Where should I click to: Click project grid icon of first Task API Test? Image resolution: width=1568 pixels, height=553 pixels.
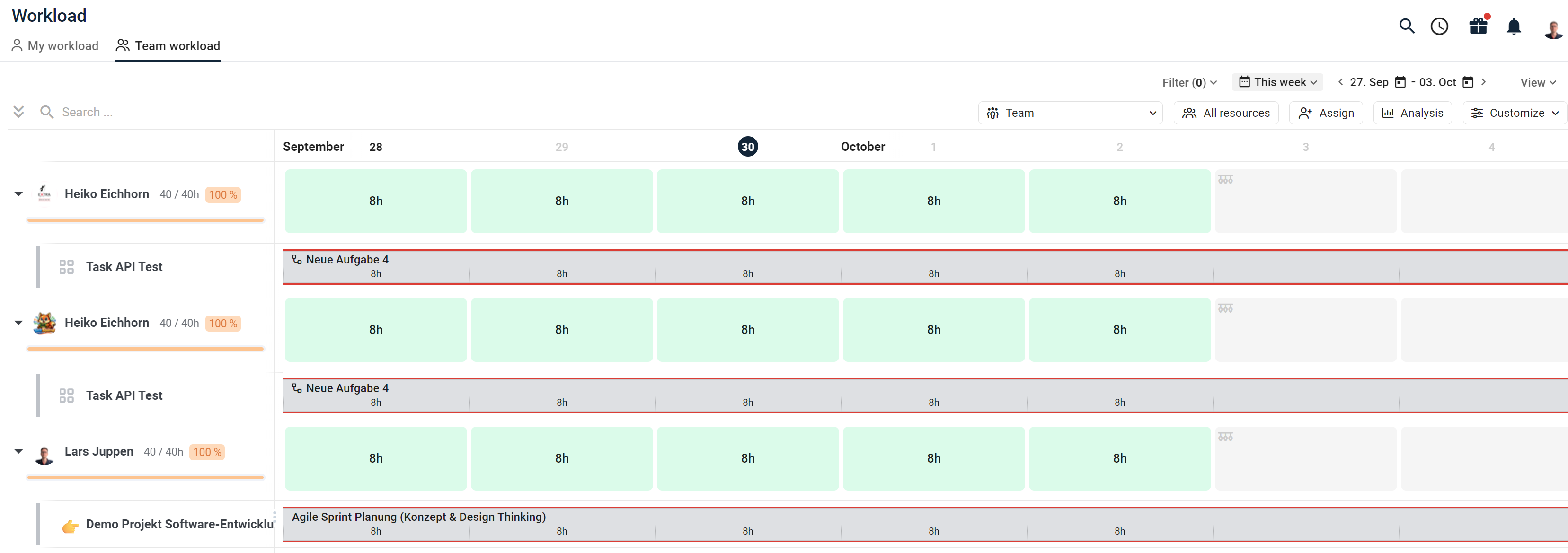tap(66, 266)
